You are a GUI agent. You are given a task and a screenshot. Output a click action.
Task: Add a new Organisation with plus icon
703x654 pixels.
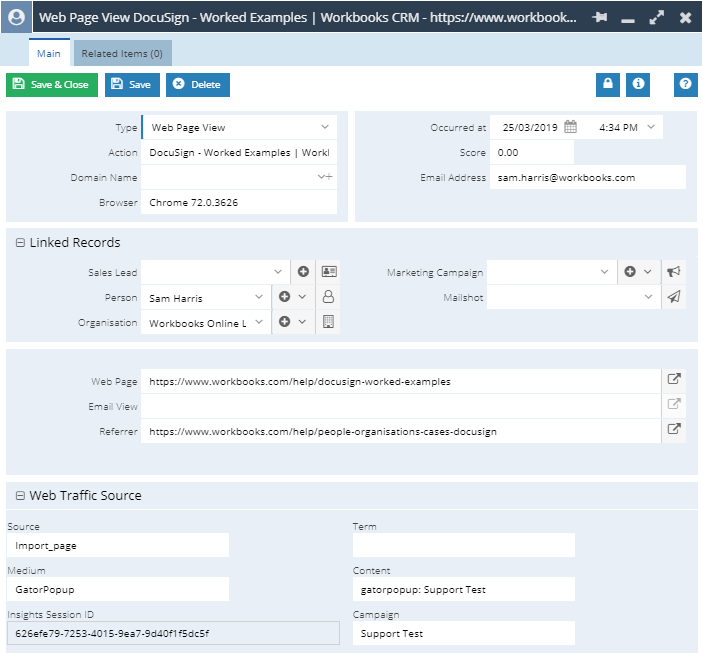pos(284,322)
